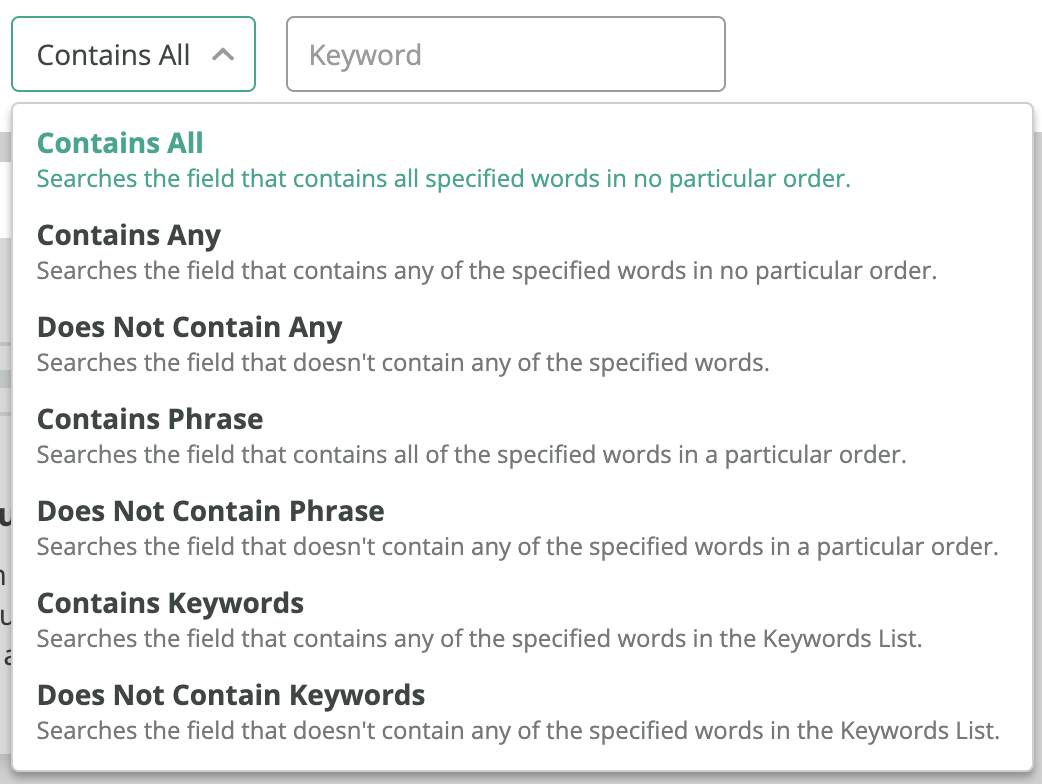Select the Contains All option

[x=522, y=160]
